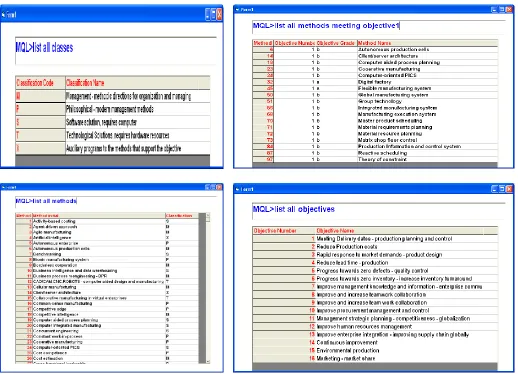The width and height of the screenshot is (518, 374).
Task: Click 'CAD/CAM CNC ROBOTS' row in methods list
Action: tap(107, 282)
